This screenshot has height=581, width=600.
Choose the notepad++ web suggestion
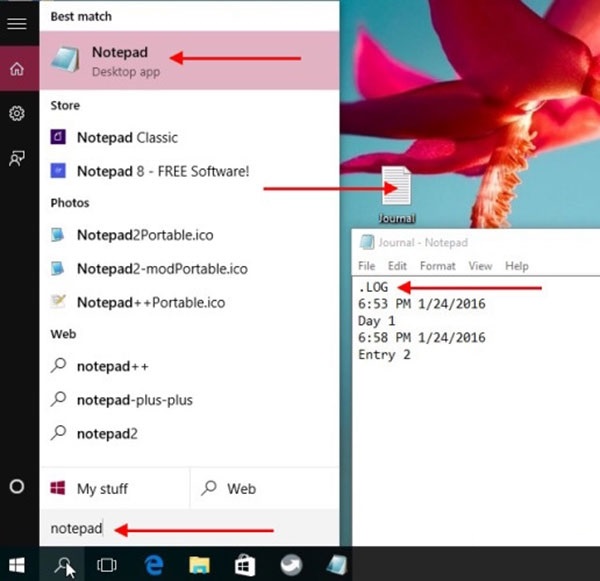click(x=110, y=366)
